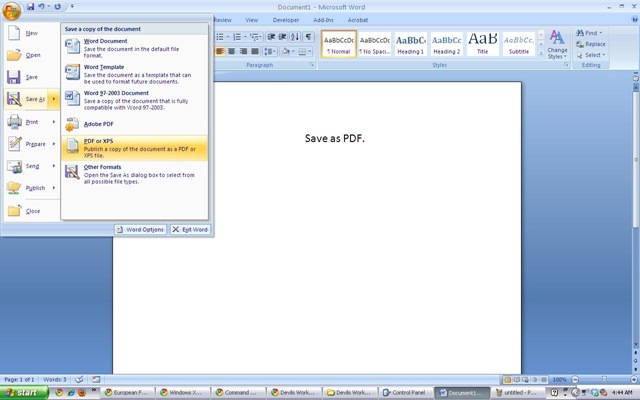This screenshot has width=640, height=400.
Task: Choose New in the Office menu
Action: point(31,33)
